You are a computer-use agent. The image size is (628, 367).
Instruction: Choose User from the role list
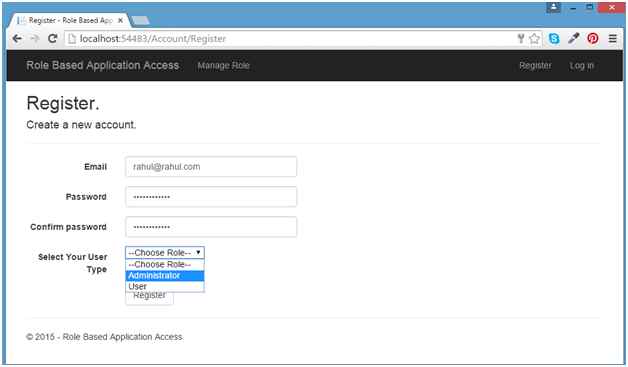click(x=165, y=286)
